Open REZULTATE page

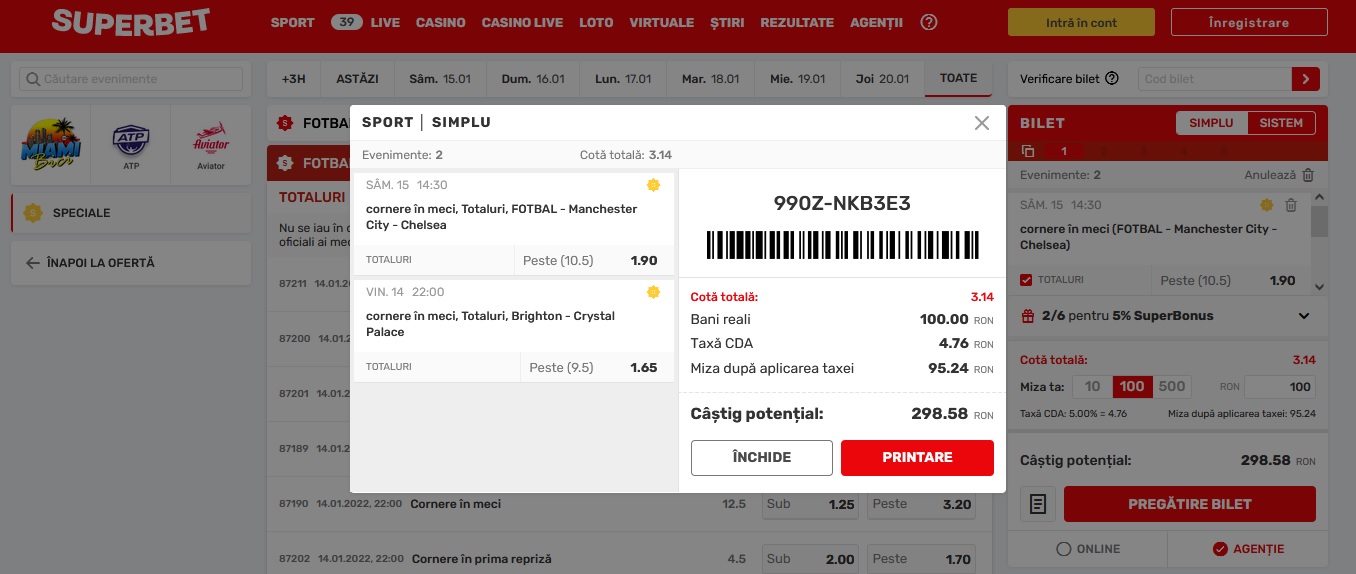[x=797, y=22]
